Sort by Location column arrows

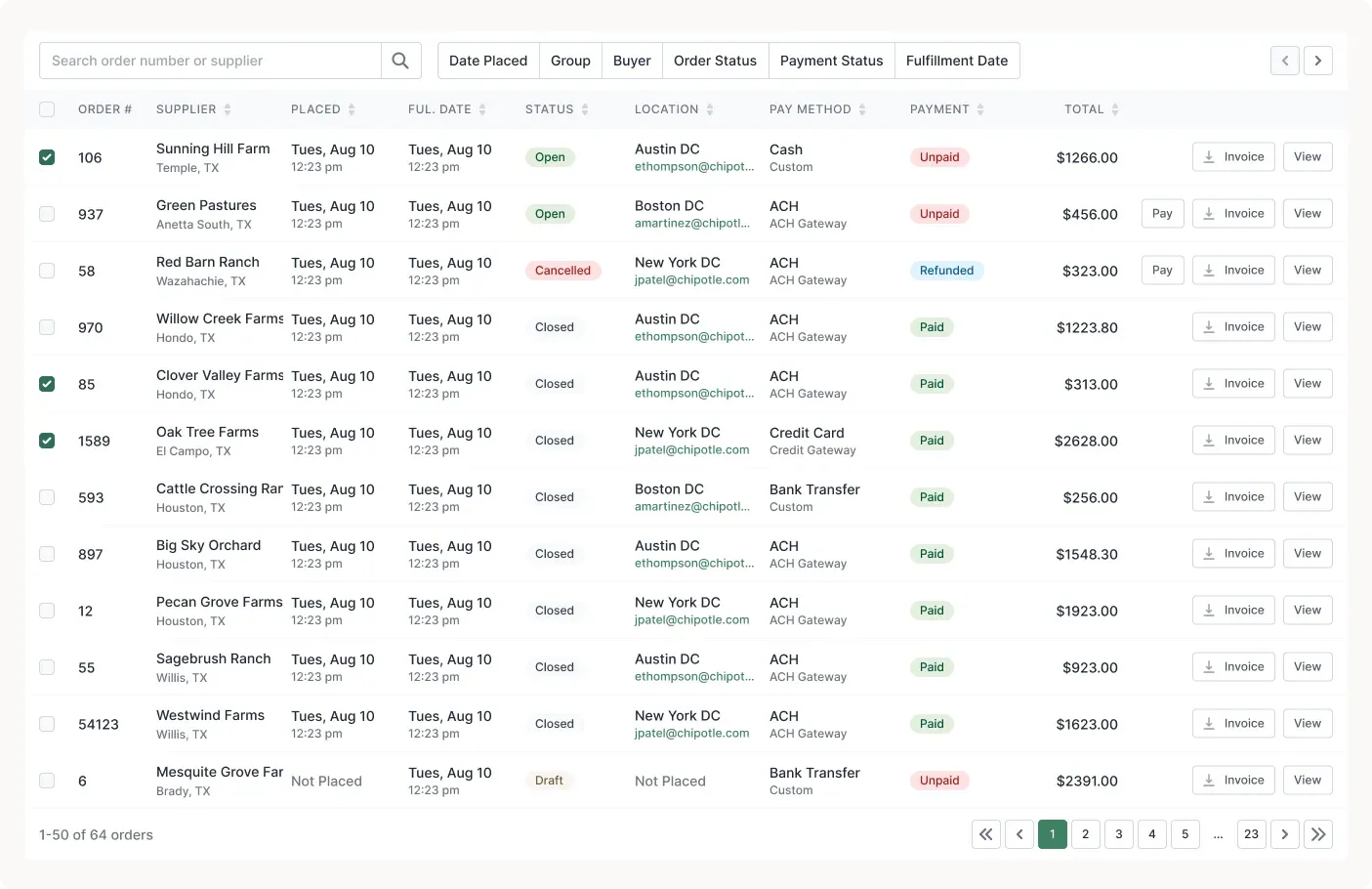(x=710, y=109)
